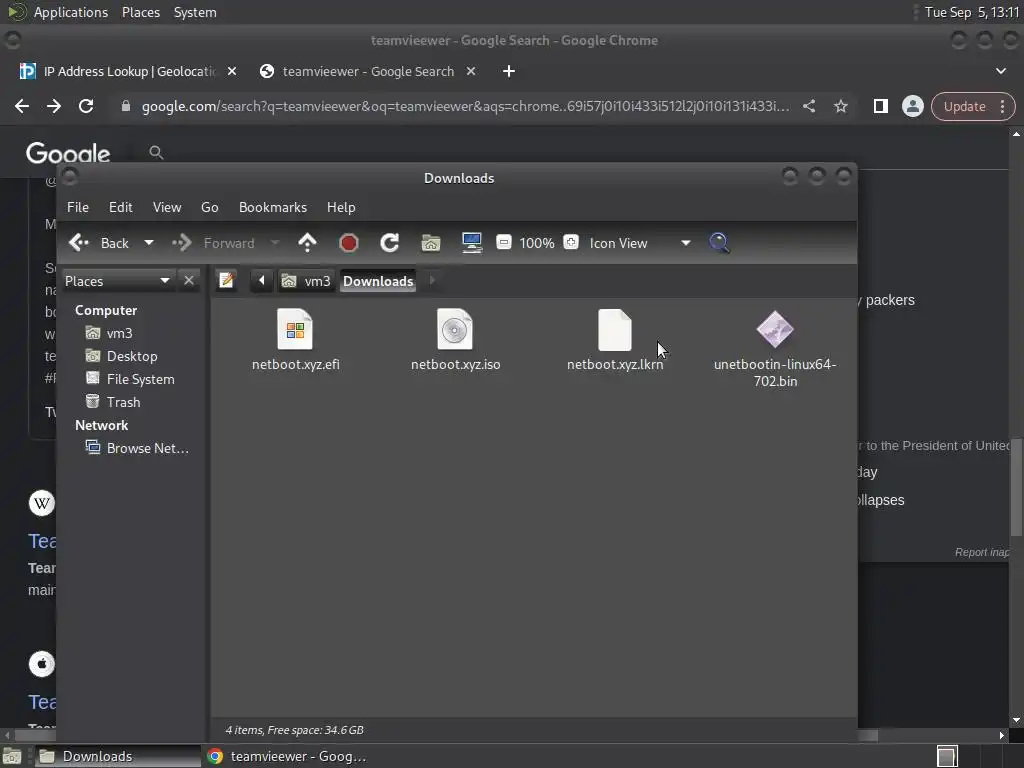Open the Help menu
This screenshot has width=1024, height=768.
341,207
